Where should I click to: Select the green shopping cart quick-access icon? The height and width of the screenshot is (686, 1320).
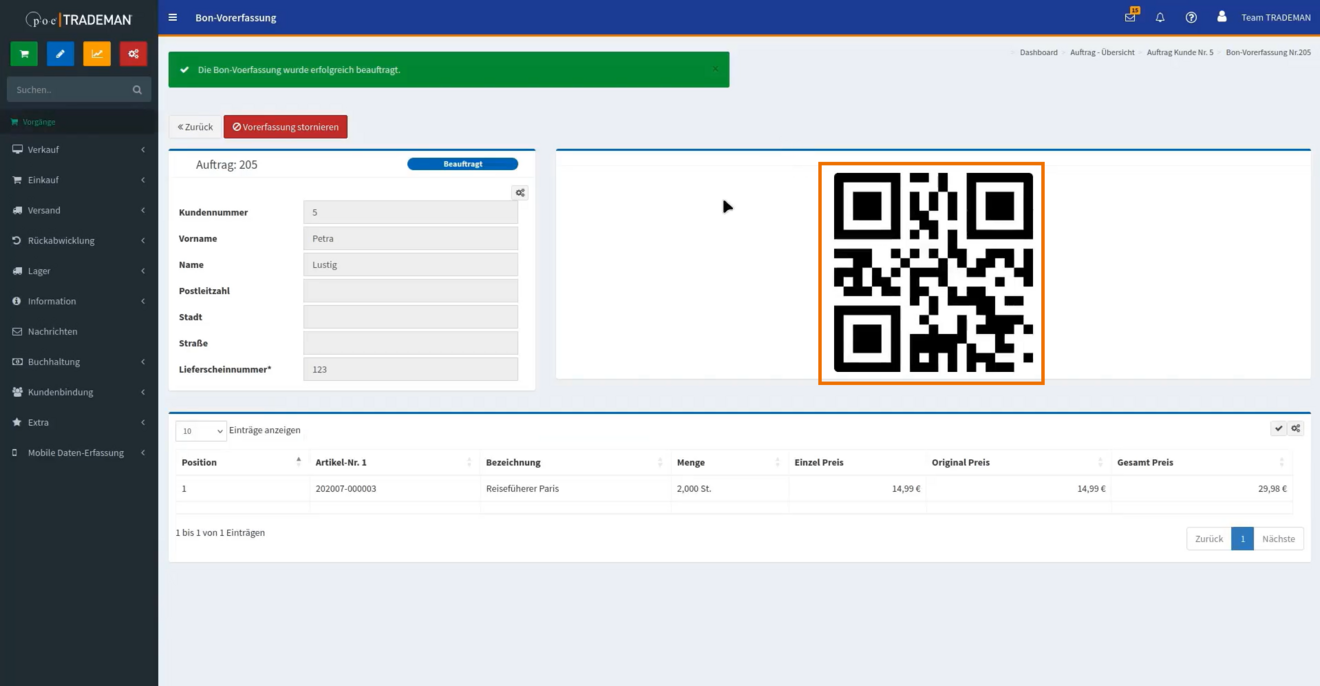(23, 53)
